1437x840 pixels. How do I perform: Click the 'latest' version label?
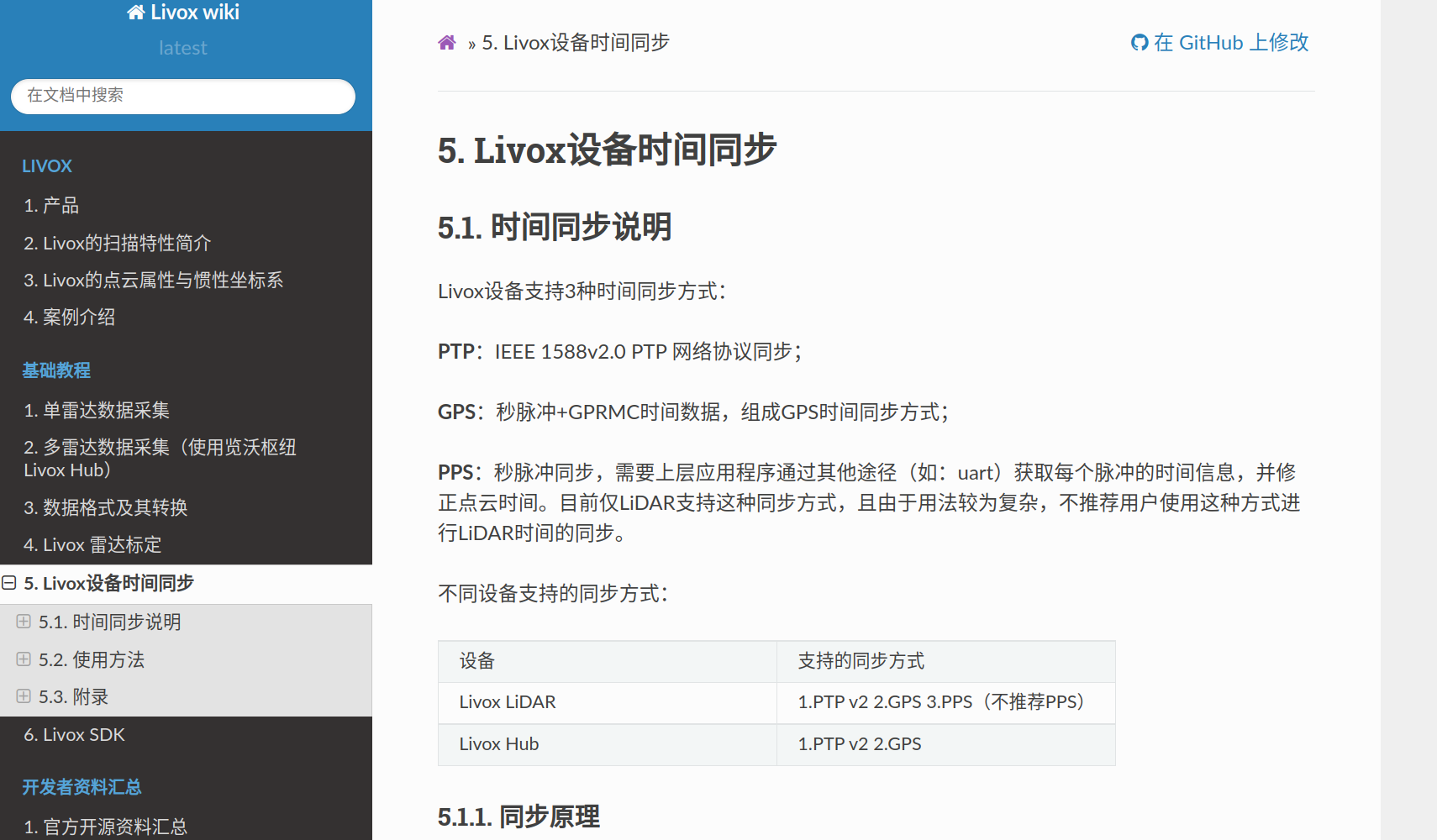[183, 48]
